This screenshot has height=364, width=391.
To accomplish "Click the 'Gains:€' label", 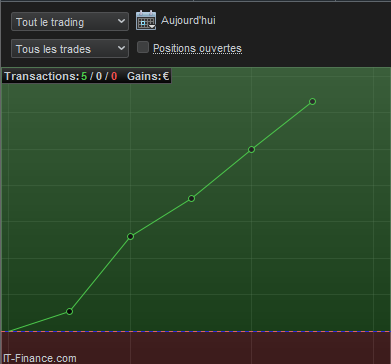I will [148, 76].
